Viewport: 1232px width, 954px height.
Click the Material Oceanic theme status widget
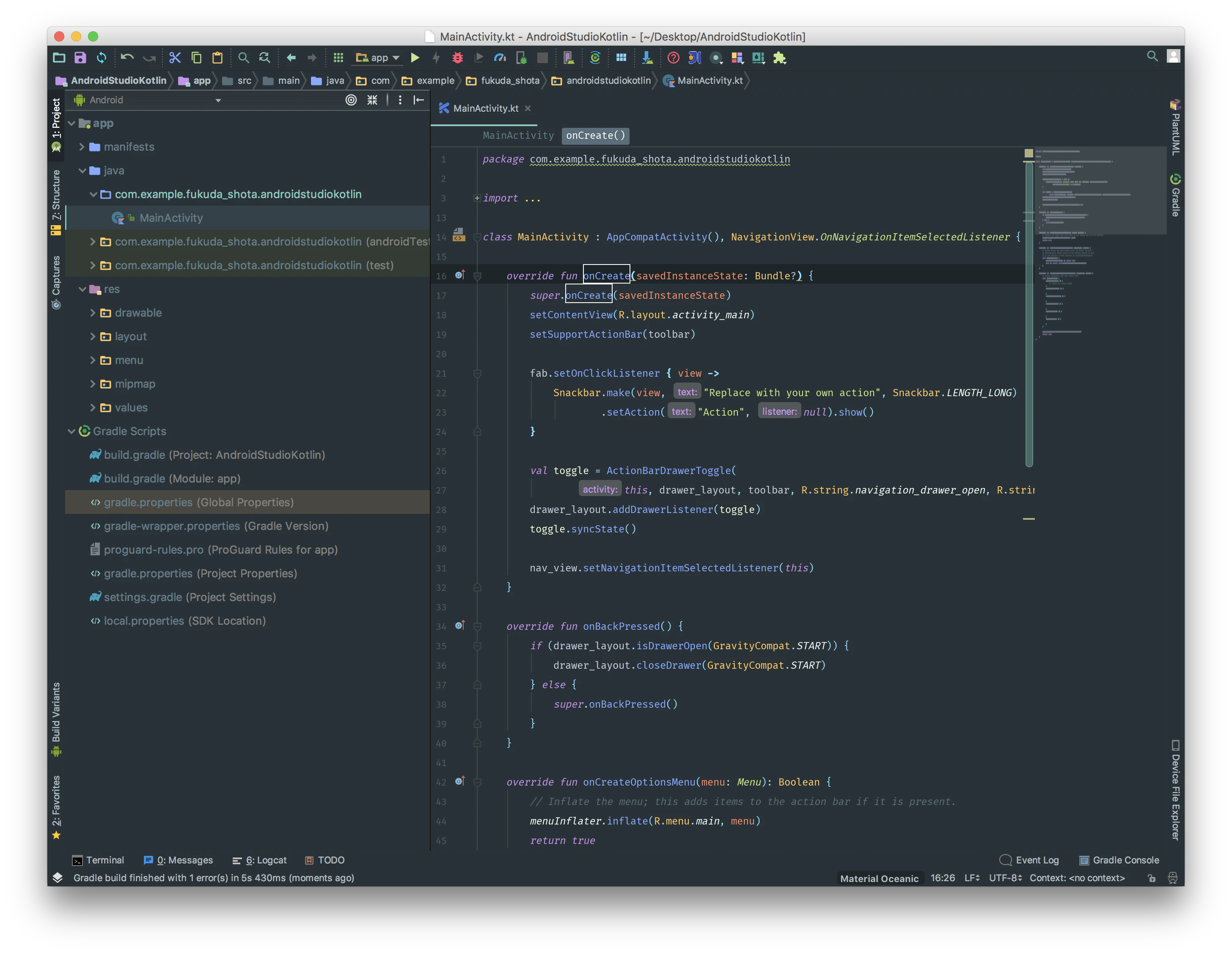point(880,878)
